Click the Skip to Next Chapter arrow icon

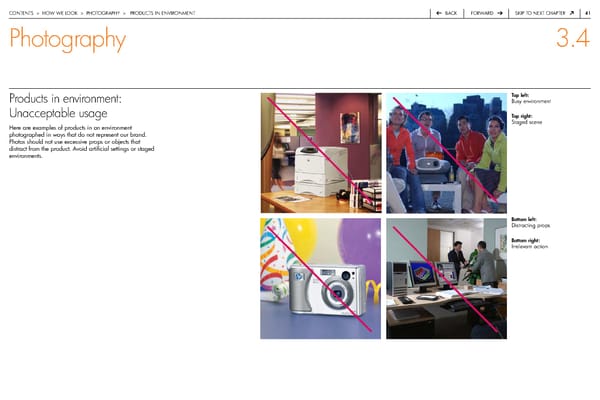[571, 13]
